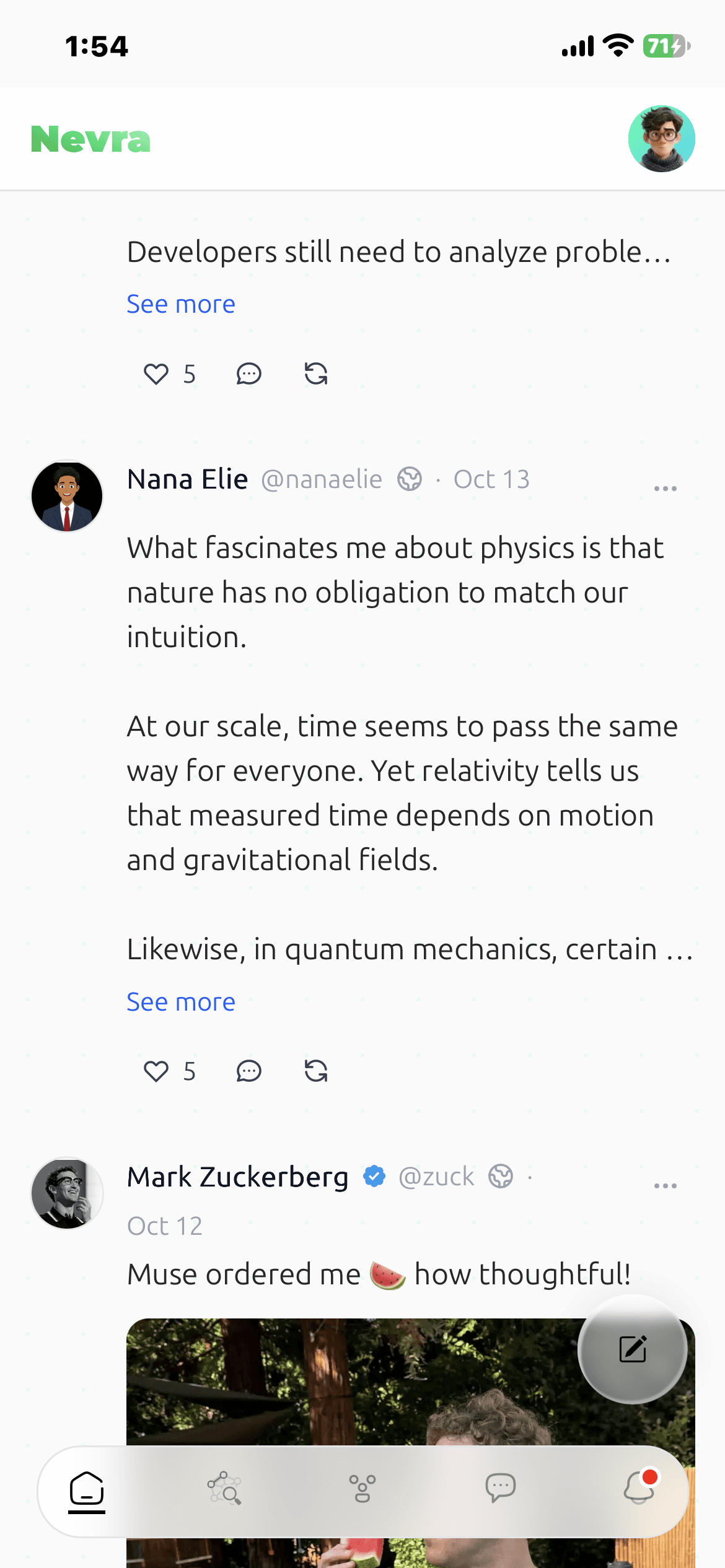
Task: Like the developers post with heart icon
Action: [156, 374]
